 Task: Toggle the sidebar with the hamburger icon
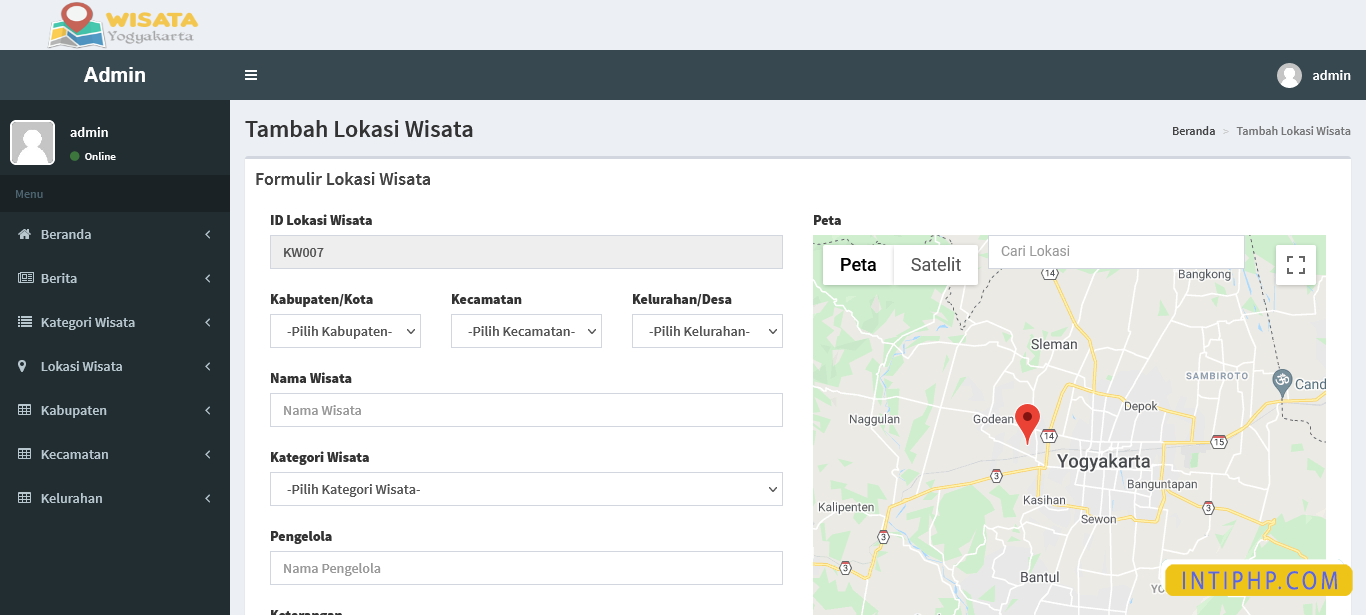[x=251, y=75]
